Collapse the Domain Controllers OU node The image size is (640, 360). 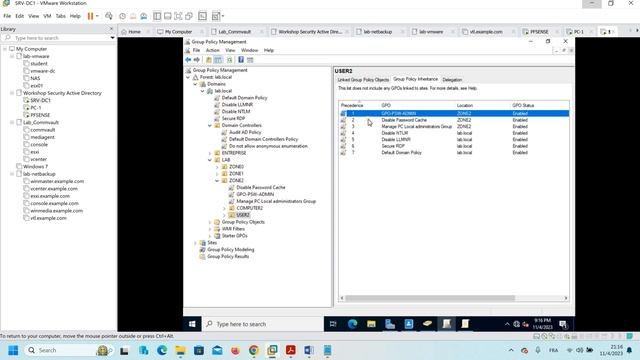click(210, 126)
